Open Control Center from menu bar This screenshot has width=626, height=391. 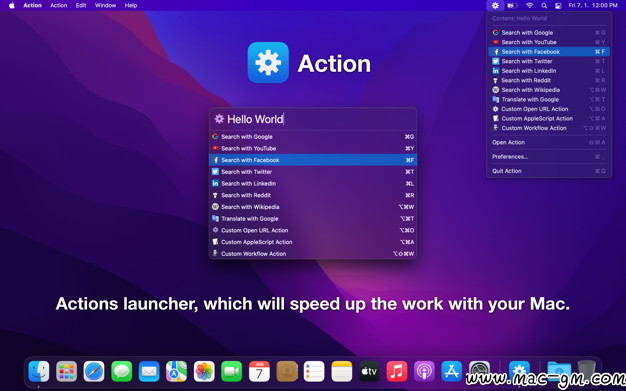pos(558,6)
